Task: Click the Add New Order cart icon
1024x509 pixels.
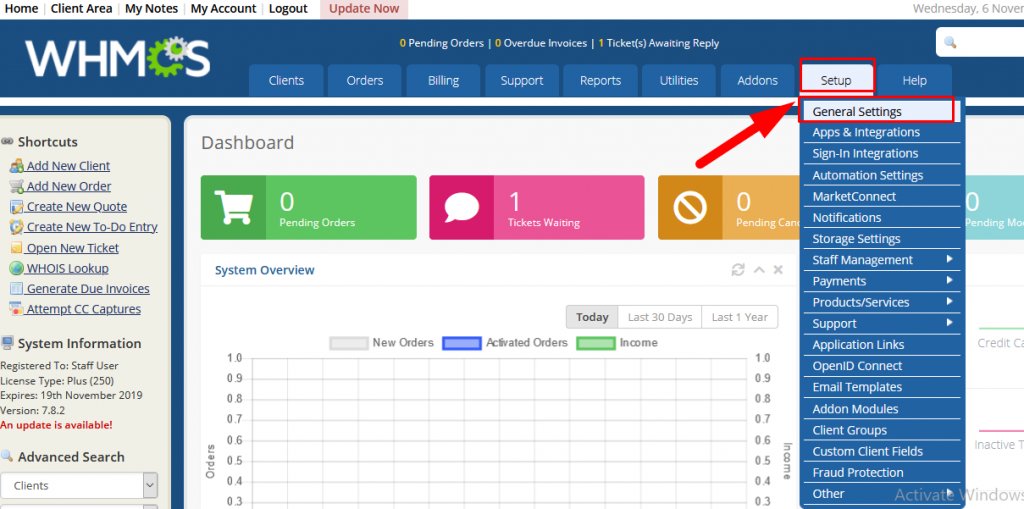Action: pyautogui.click(x=16, y=186)
